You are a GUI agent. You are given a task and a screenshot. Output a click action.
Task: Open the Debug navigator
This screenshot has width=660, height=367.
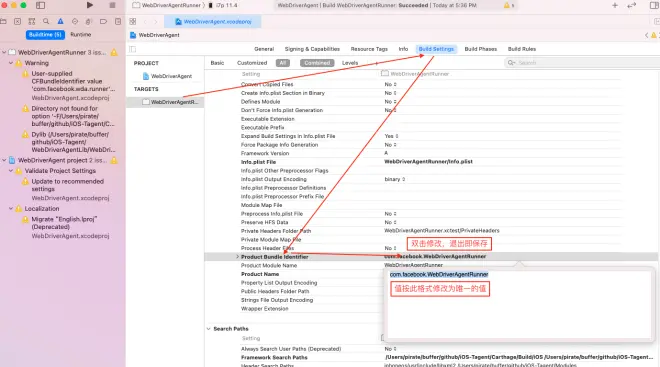coord(88,21)
